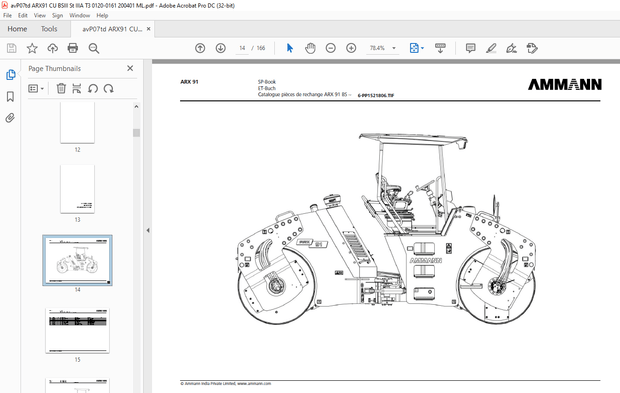The width and height of the screenshot is (620, 393).
Task: Close the Page Thumbnails panel
Action: coord(130,68)
